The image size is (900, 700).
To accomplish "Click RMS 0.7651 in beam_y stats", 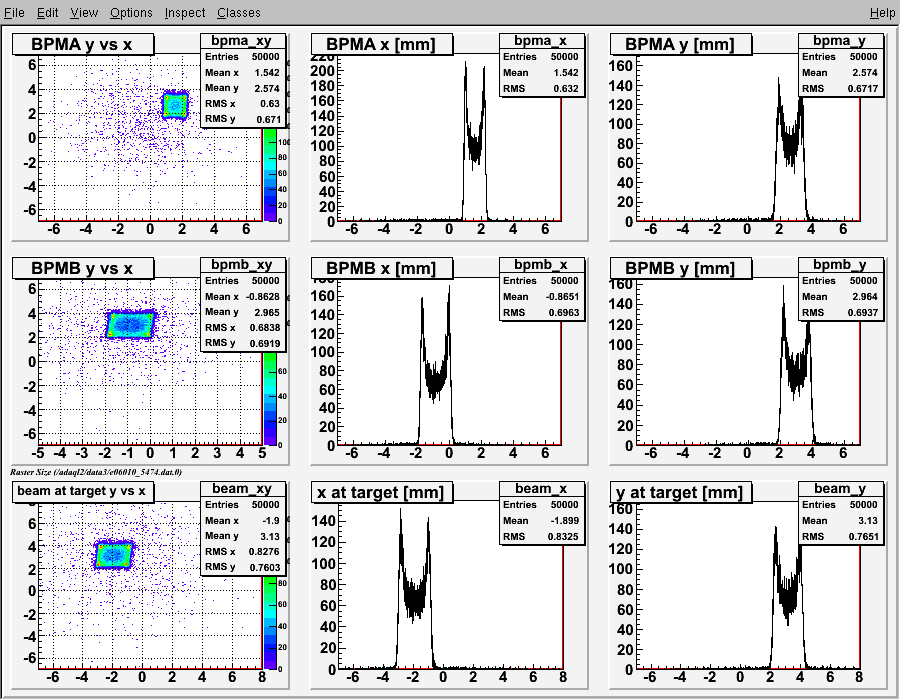I will coord(841,536).
